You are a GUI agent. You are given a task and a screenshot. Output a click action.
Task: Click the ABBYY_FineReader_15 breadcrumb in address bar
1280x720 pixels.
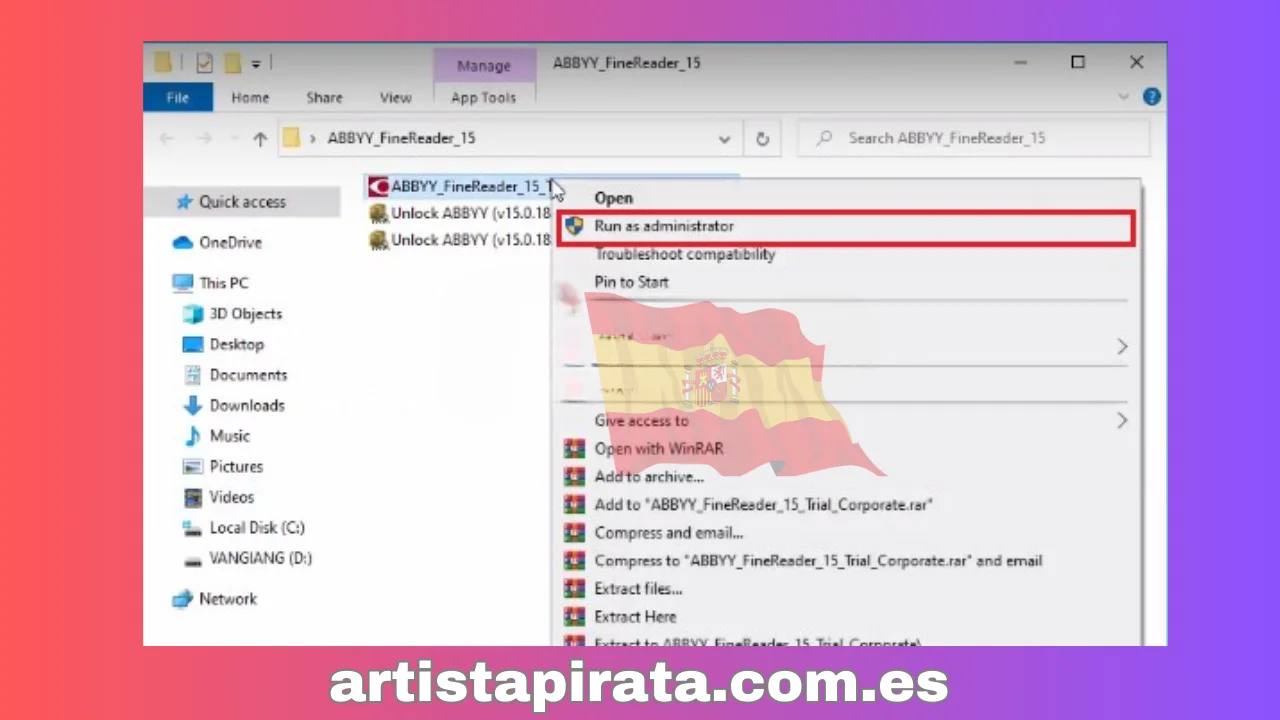point(401,138)
